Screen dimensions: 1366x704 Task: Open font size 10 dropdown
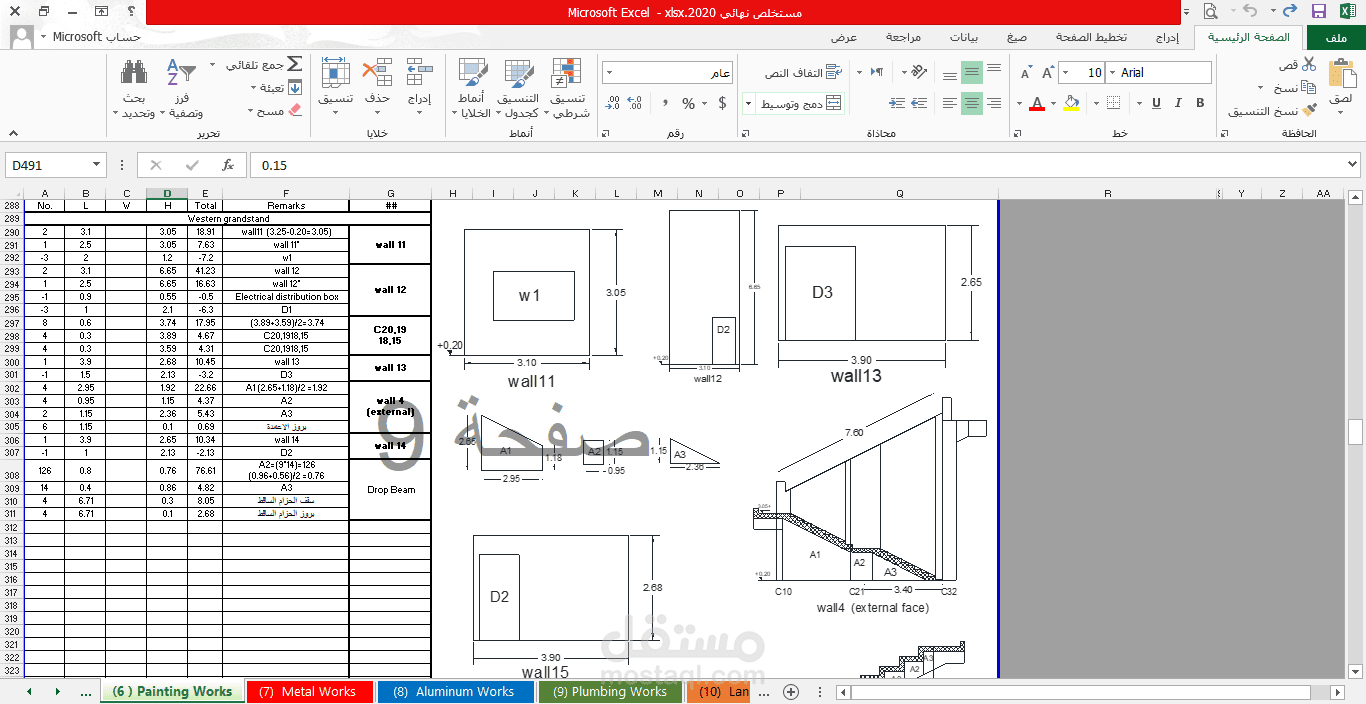1065,73
